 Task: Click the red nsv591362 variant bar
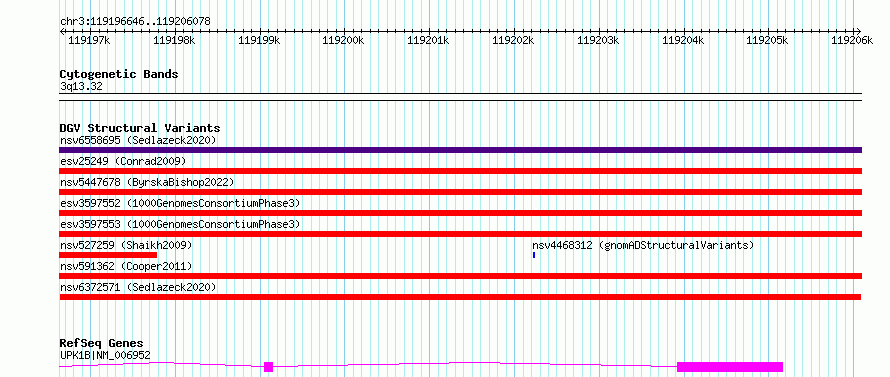[x=460, y=276]
